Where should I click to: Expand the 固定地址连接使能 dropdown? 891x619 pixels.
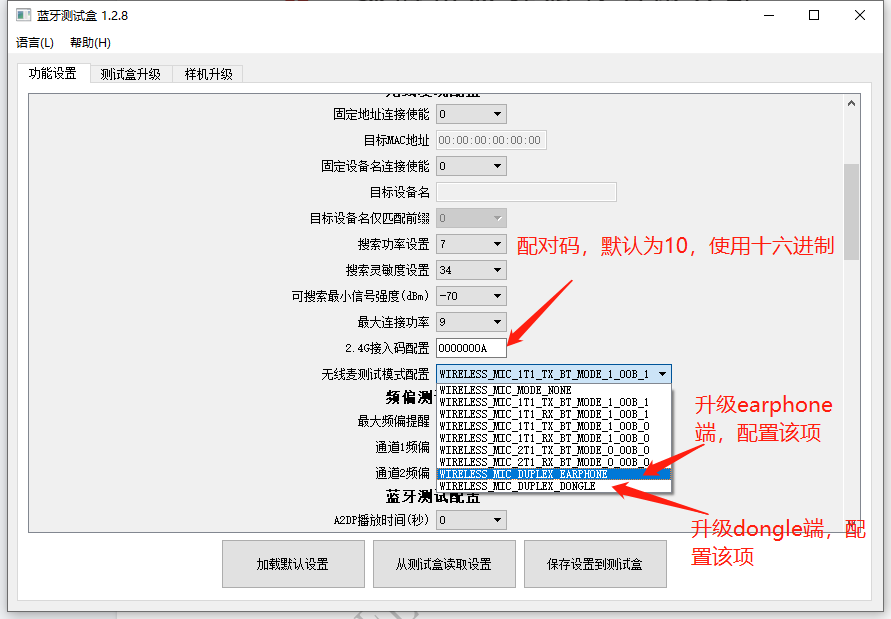[471, 114]
